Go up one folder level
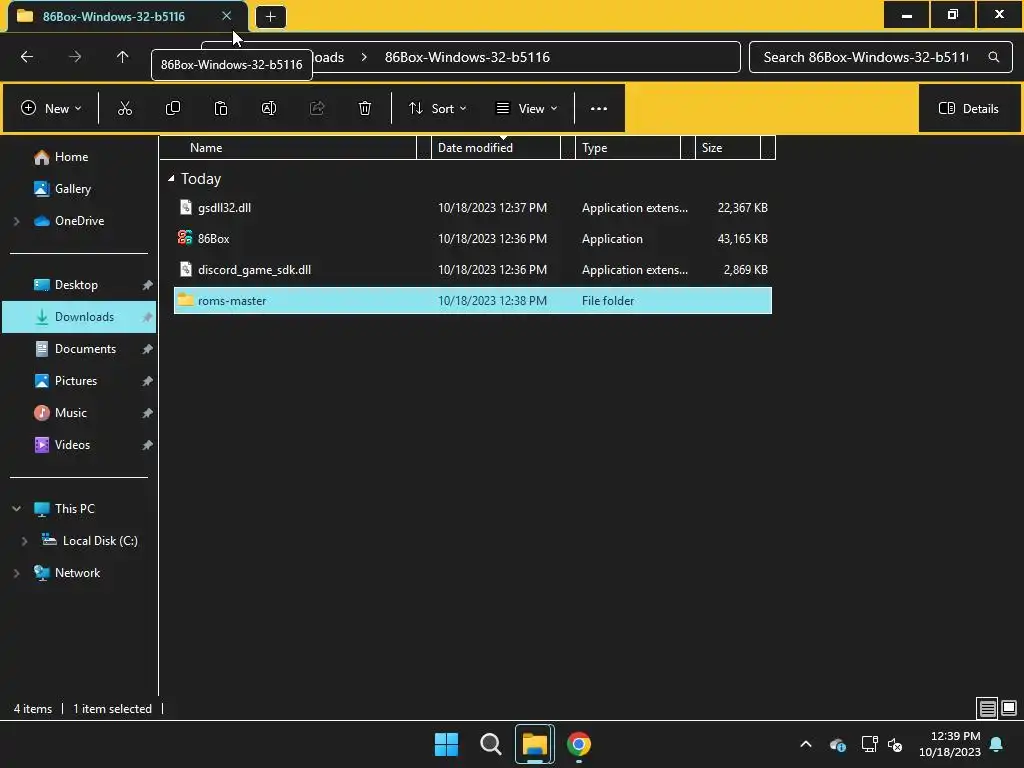This screenshot has height=768, width=1024. click(x=122, y=57)
